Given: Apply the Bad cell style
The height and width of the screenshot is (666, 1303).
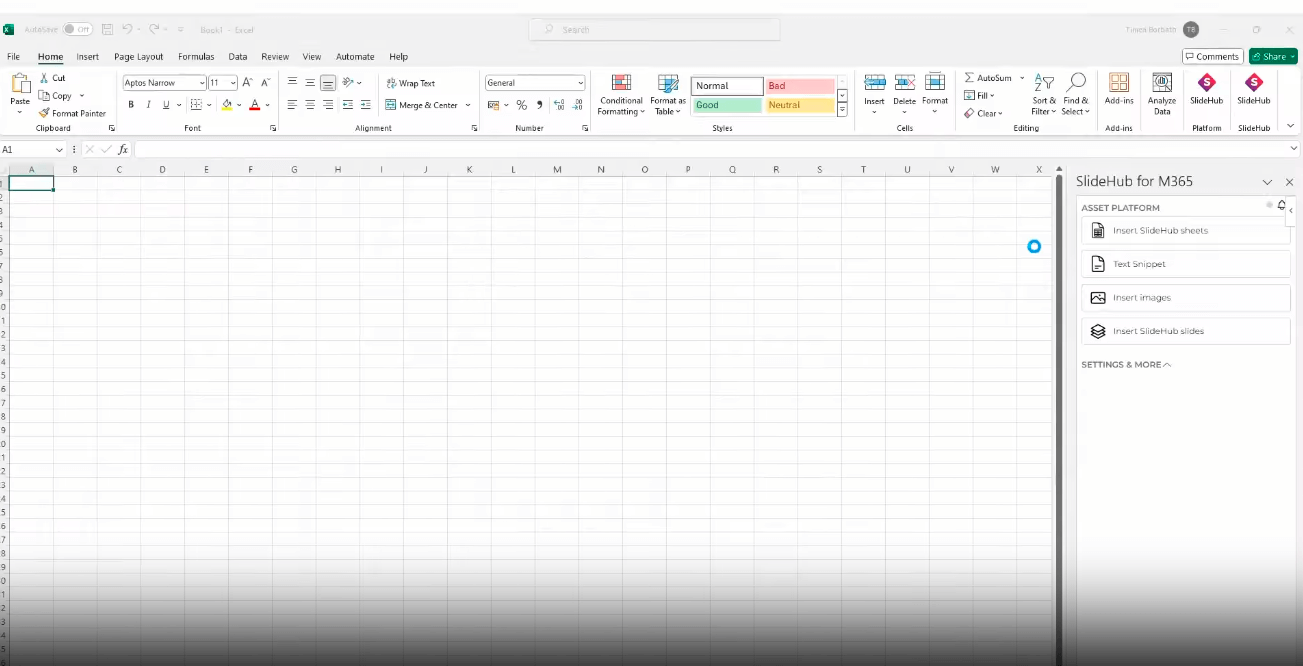Looking at the screenshot, I should [799, 86].
